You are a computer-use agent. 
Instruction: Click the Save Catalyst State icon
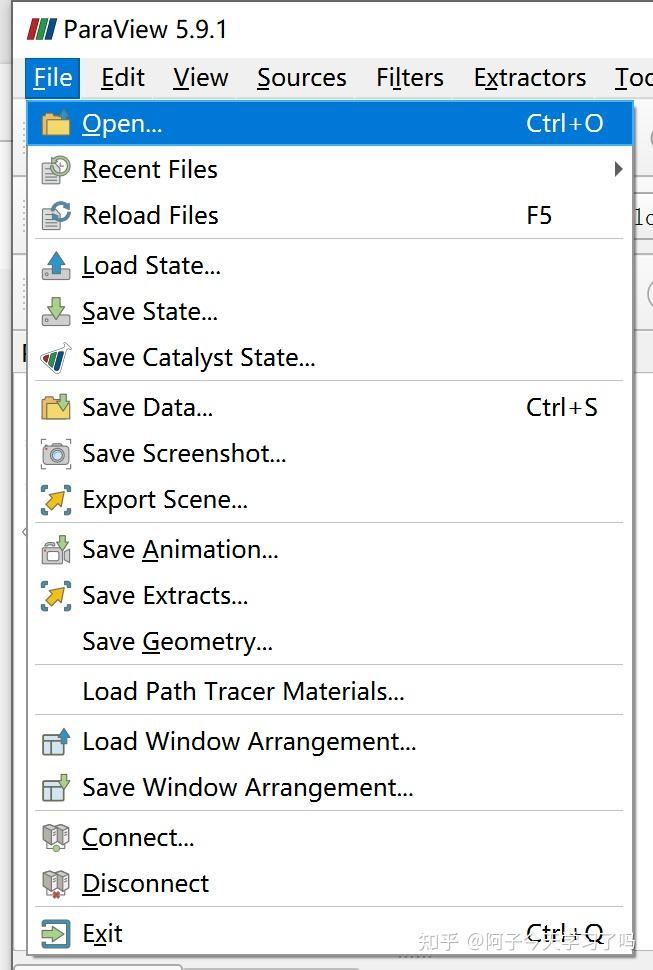pyautogui.click(x=56, y=358)
